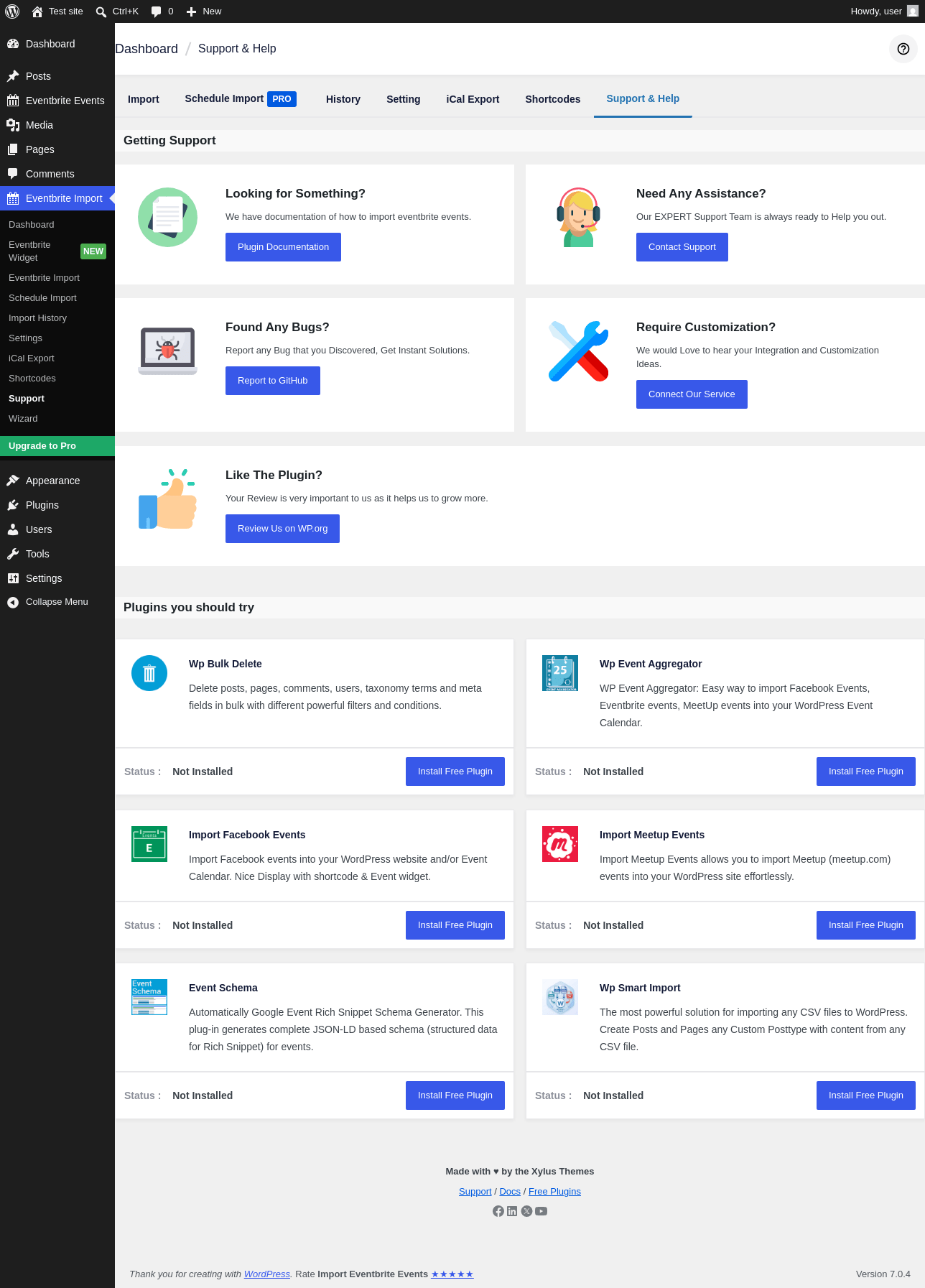Click the Import Meetup Events red icon

click(x=560, y=844)
